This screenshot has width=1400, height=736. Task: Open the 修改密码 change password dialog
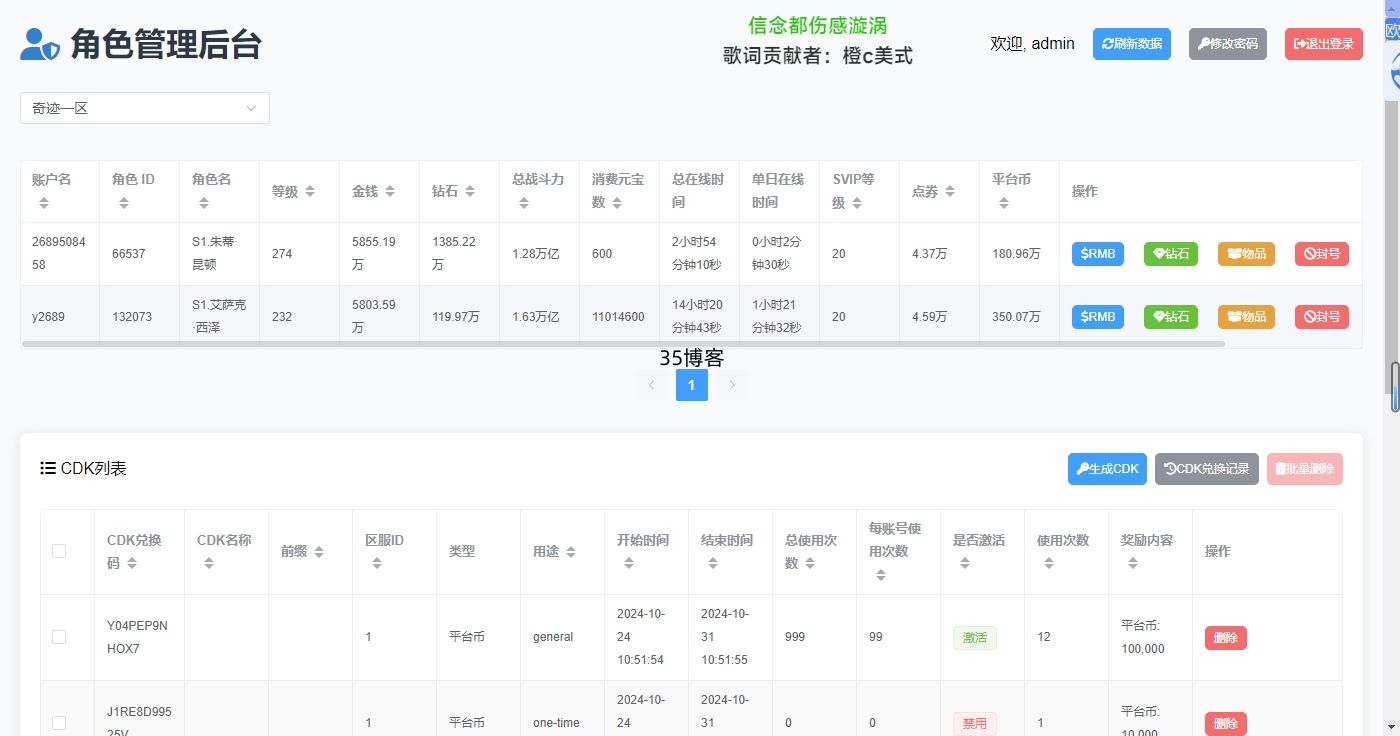(1227, 43)
